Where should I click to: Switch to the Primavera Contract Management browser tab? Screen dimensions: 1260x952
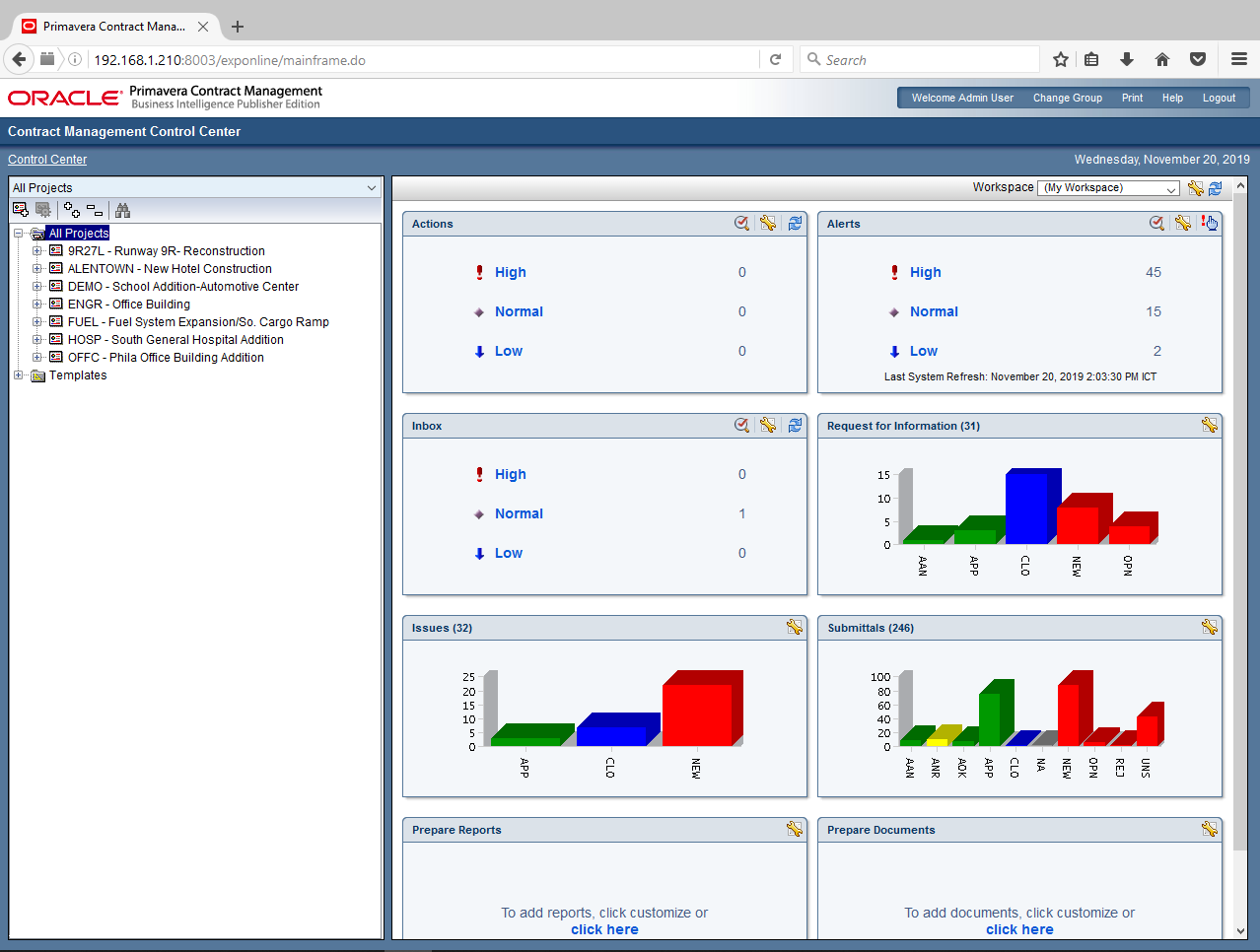(x=108, y=27)
